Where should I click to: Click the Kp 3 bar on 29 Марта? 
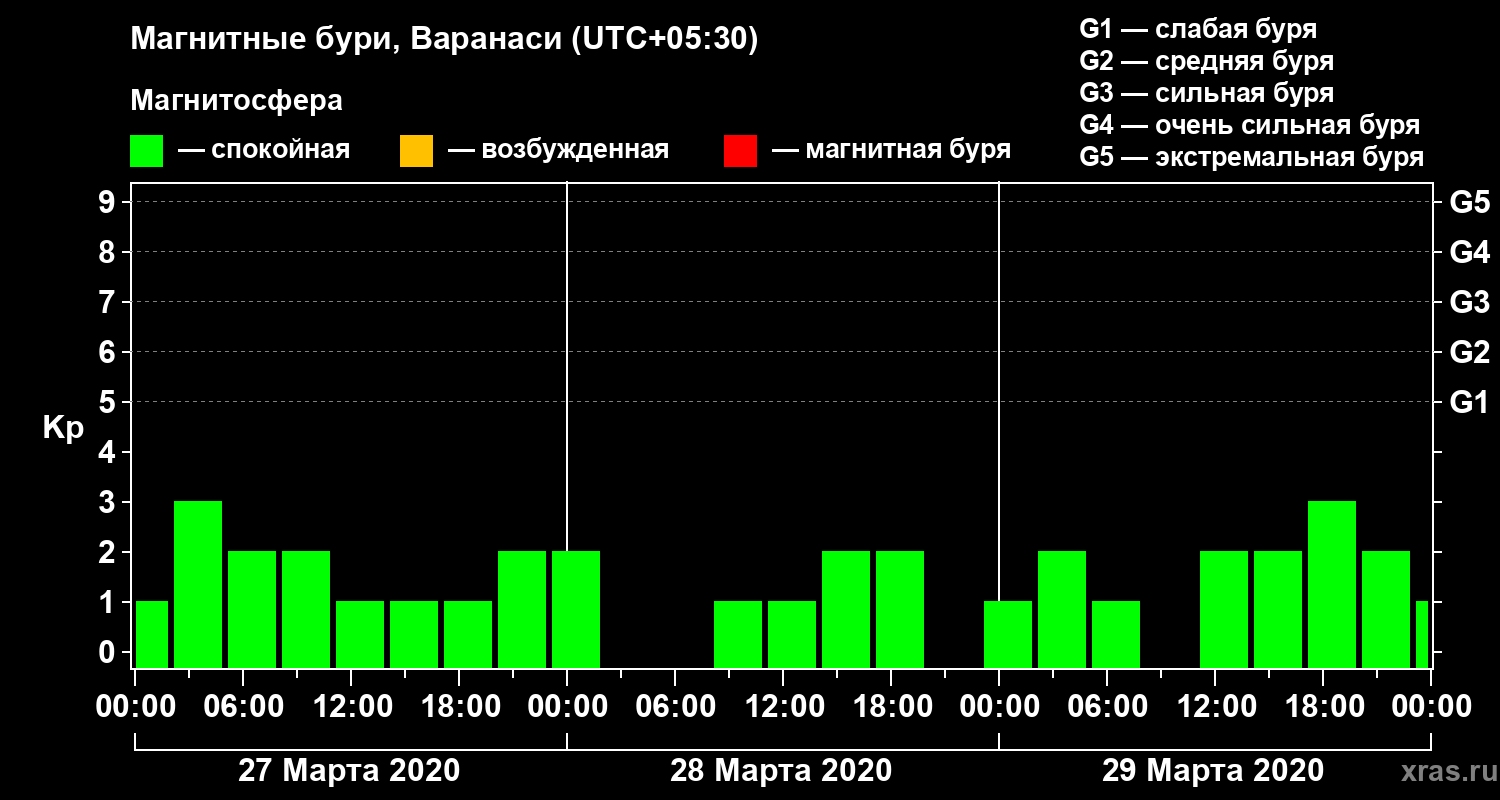1332,584
